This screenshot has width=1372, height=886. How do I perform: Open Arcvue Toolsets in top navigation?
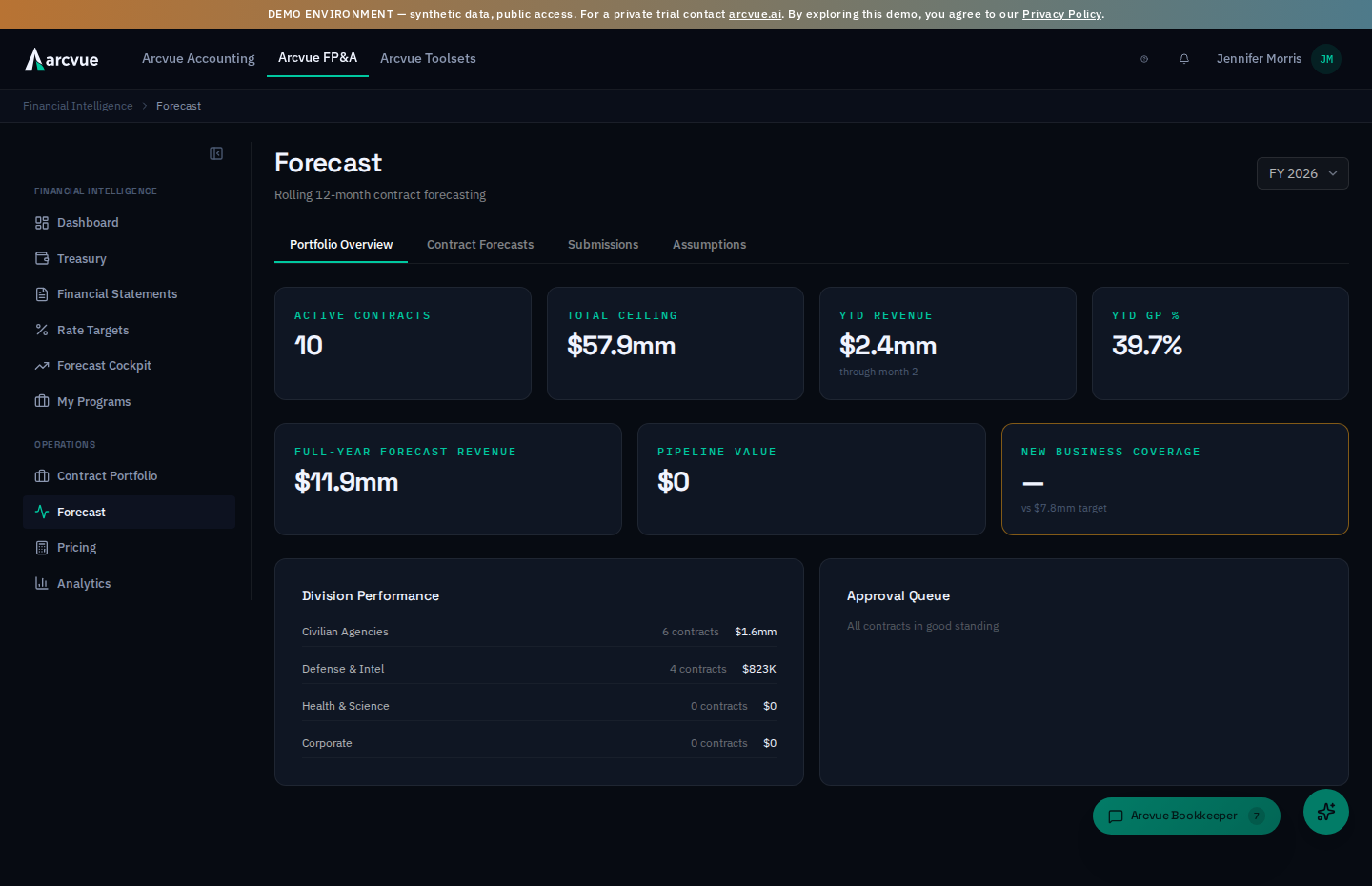coord(428,59)
